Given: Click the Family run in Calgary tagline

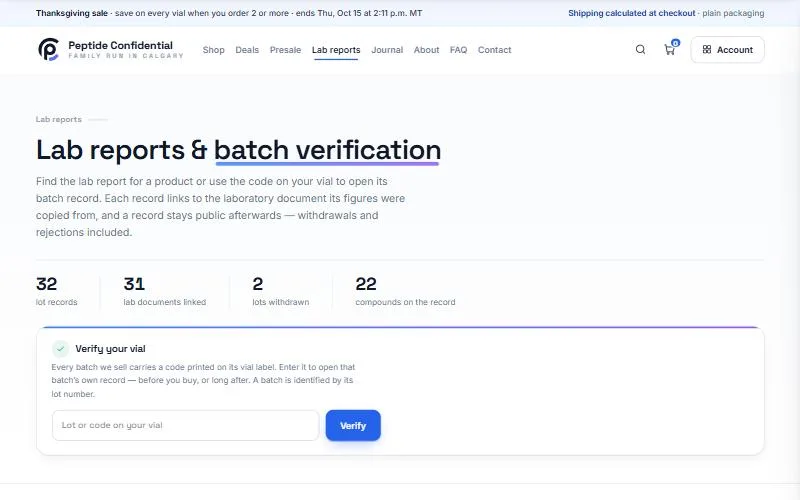Looking at the screenshot, I should pos(126,56).
